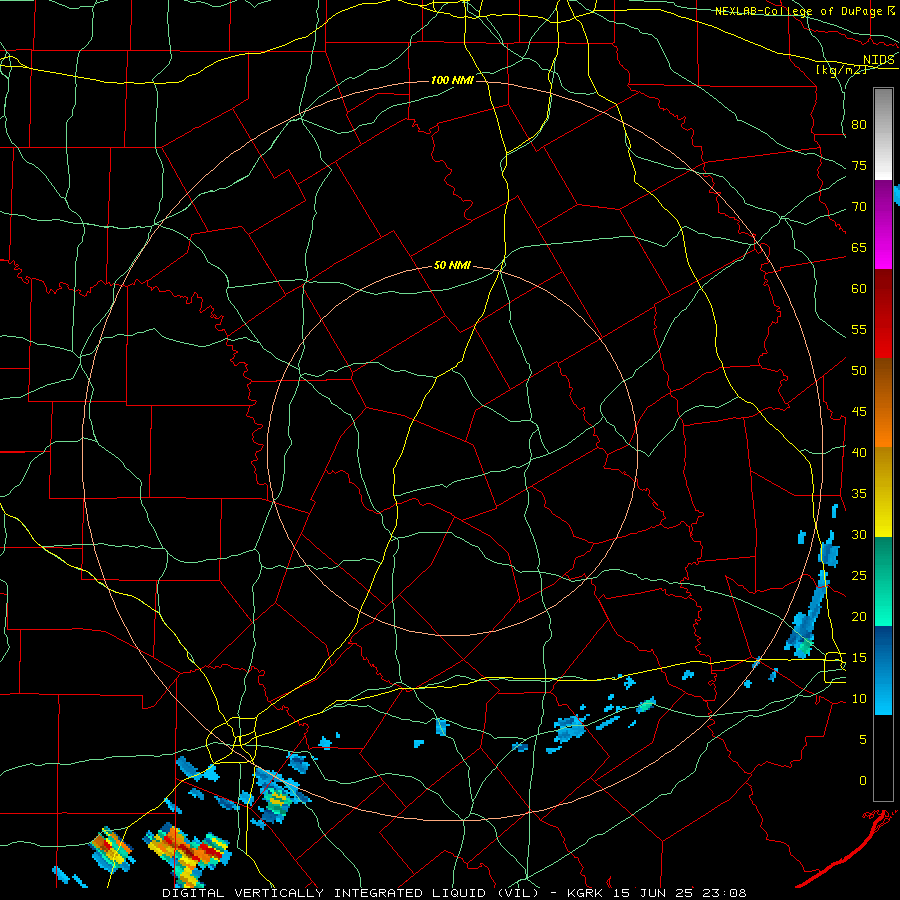Click the 60 value on color scale
The height and width of the screenshot is (900, 900).
[859, 289]
